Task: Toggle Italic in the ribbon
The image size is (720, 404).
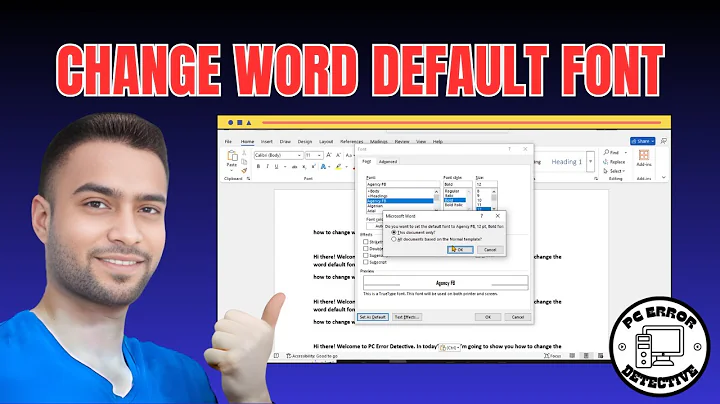Action: pos(267,167)
